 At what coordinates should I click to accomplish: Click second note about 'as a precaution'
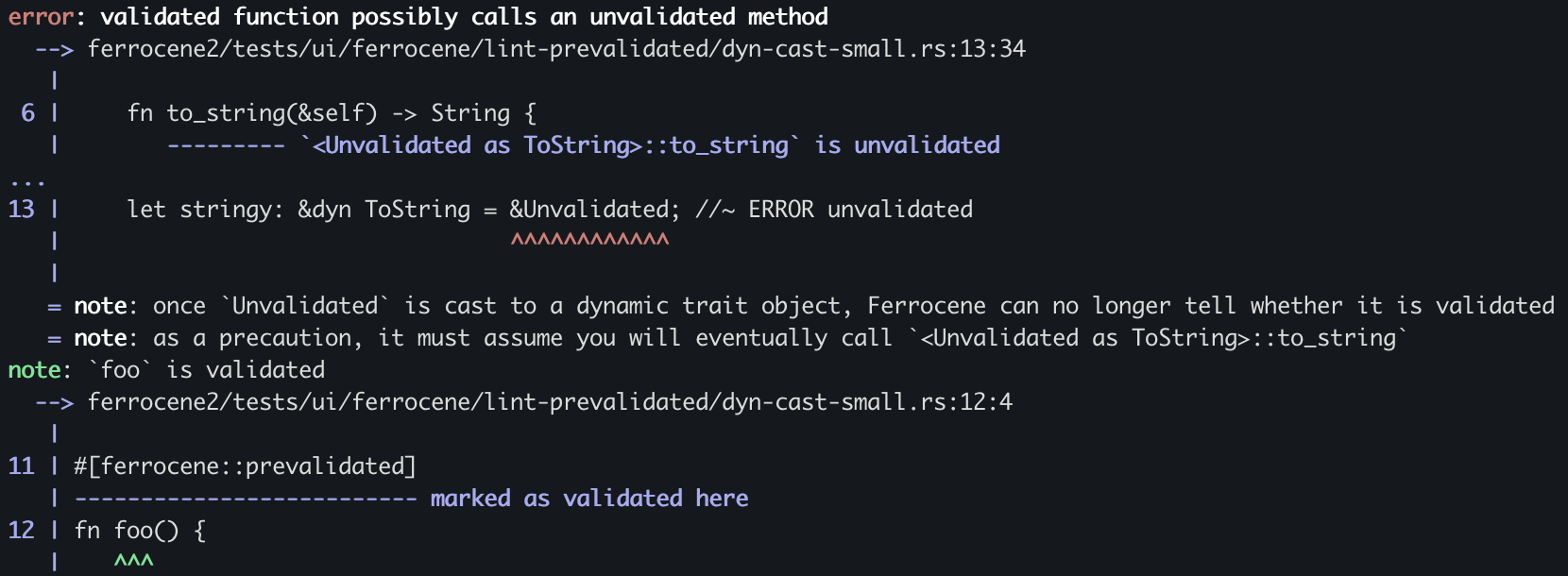(741, 337)
